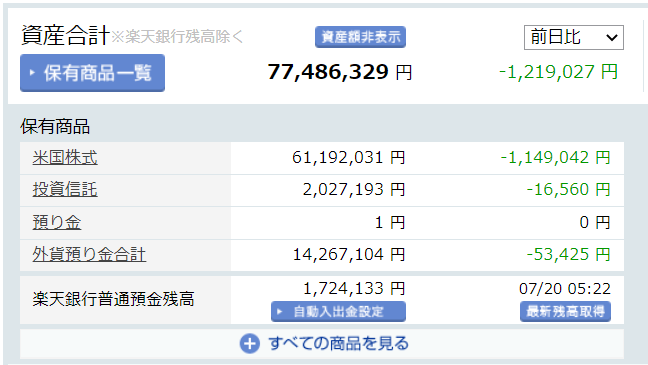Click the plus icon beside すべての商品を見る

click(250, 344)
